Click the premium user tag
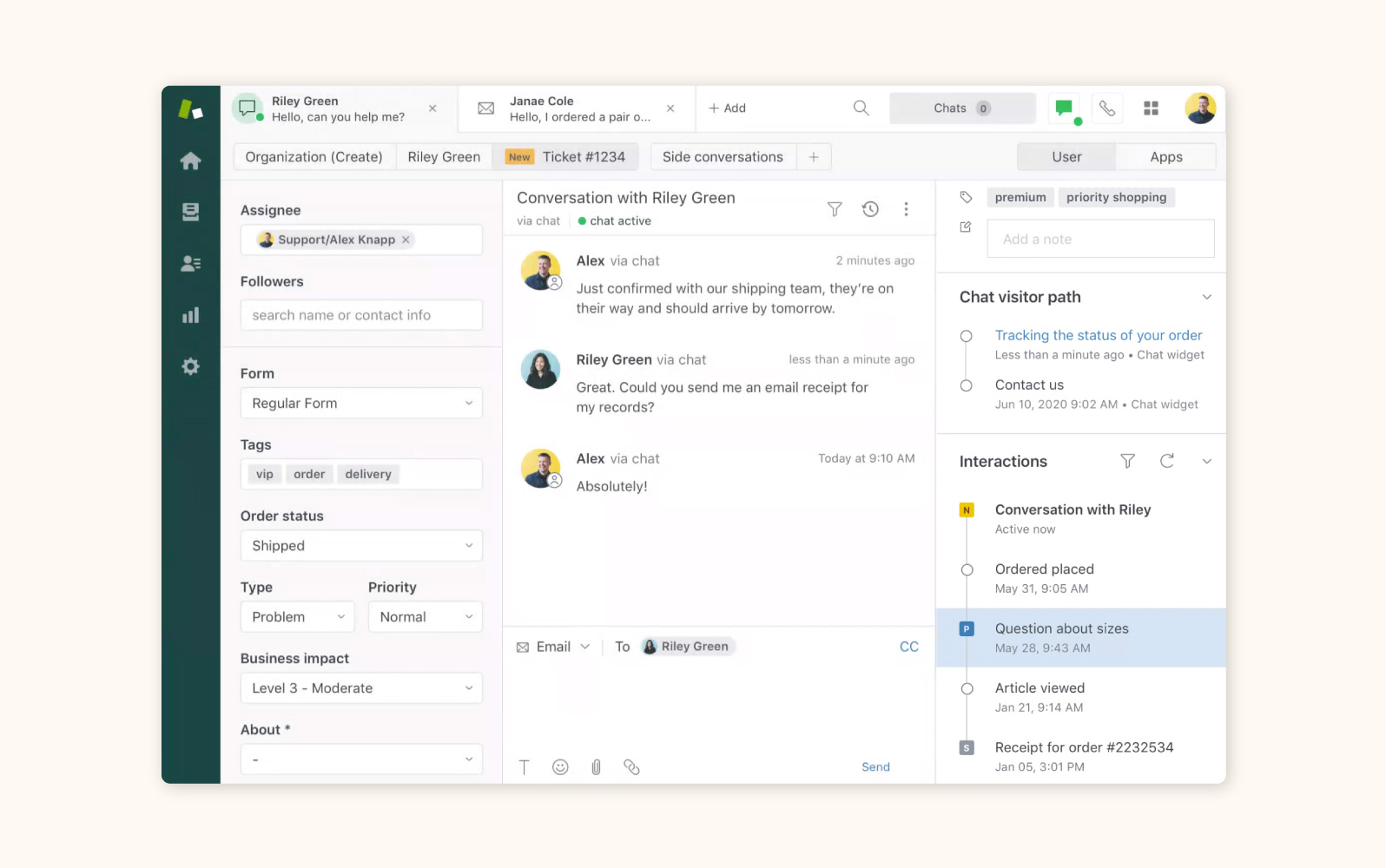The height and width of the screenshot is (868, 1386). pyautogui.click(x=1020, y=197)
